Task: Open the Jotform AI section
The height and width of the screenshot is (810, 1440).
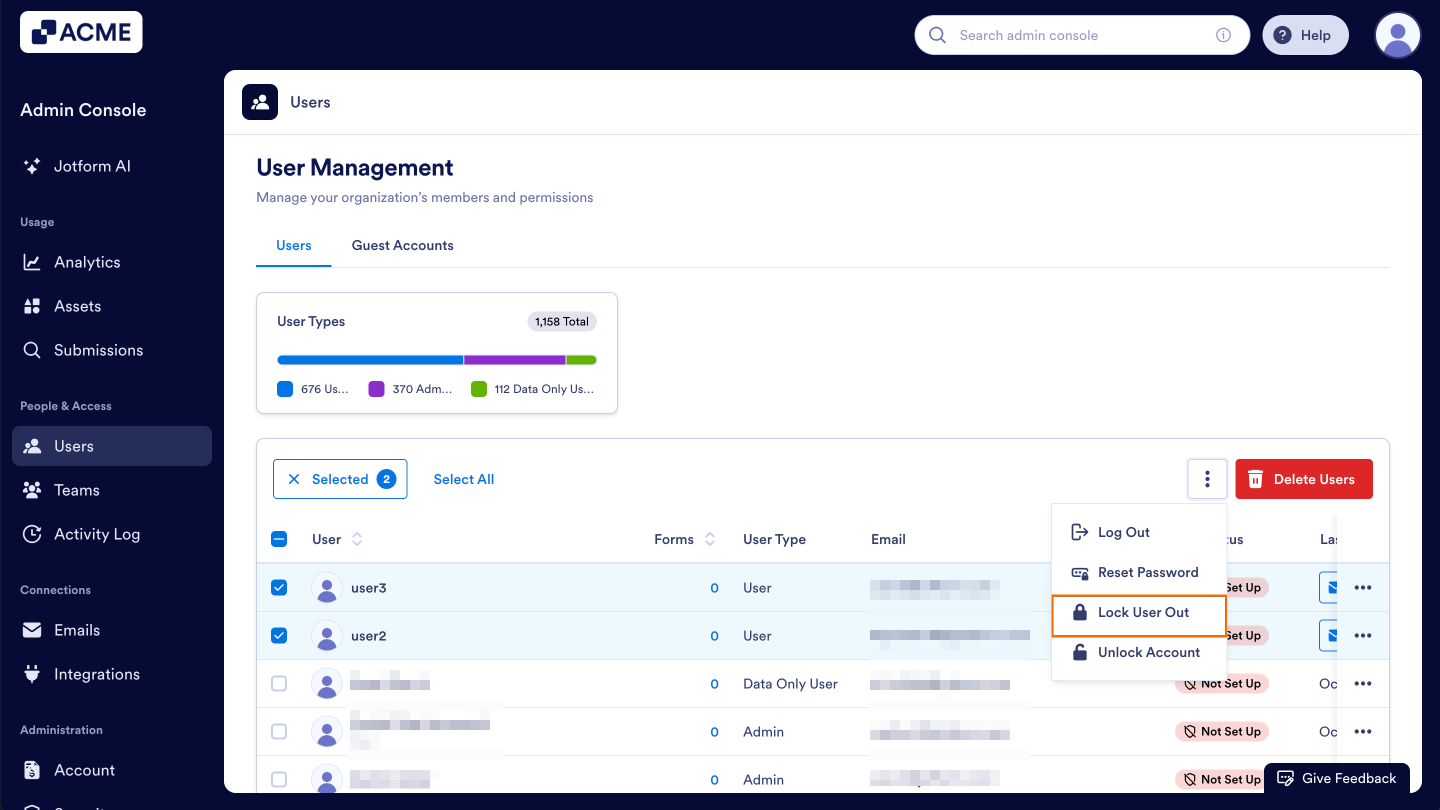Action: pyautogui.click(x=94, y=166)
